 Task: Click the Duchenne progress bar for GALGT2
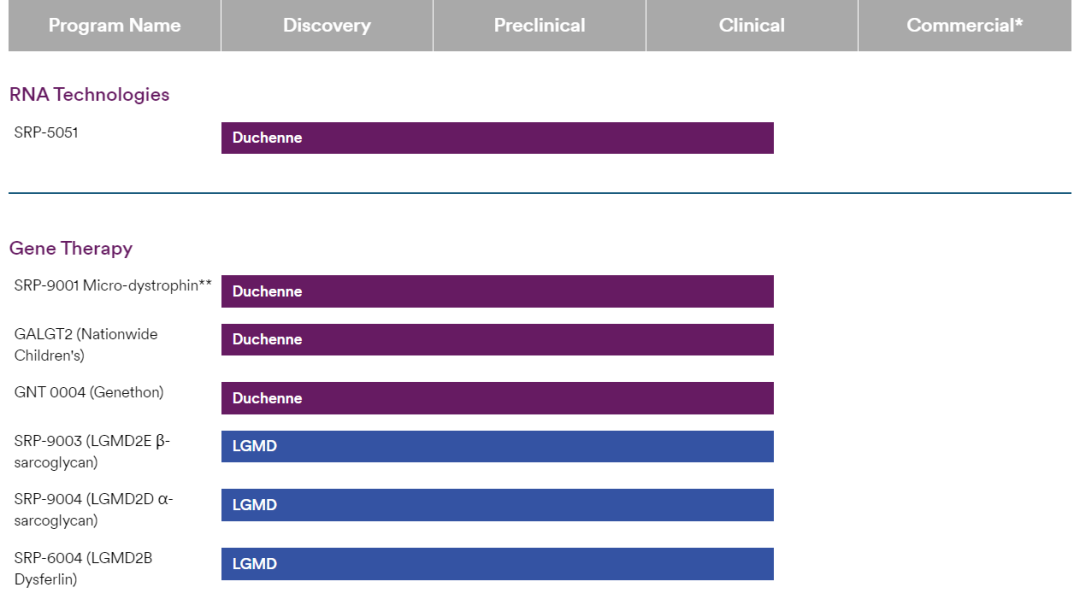click(x=497, y=340)
